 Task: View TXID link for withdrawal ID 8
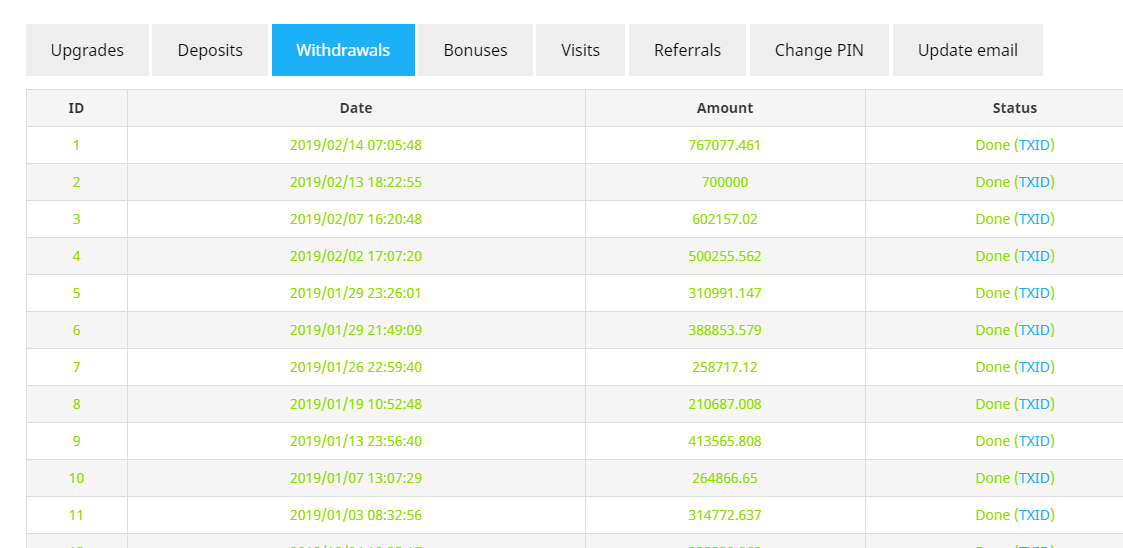(x=1034, y=404)
